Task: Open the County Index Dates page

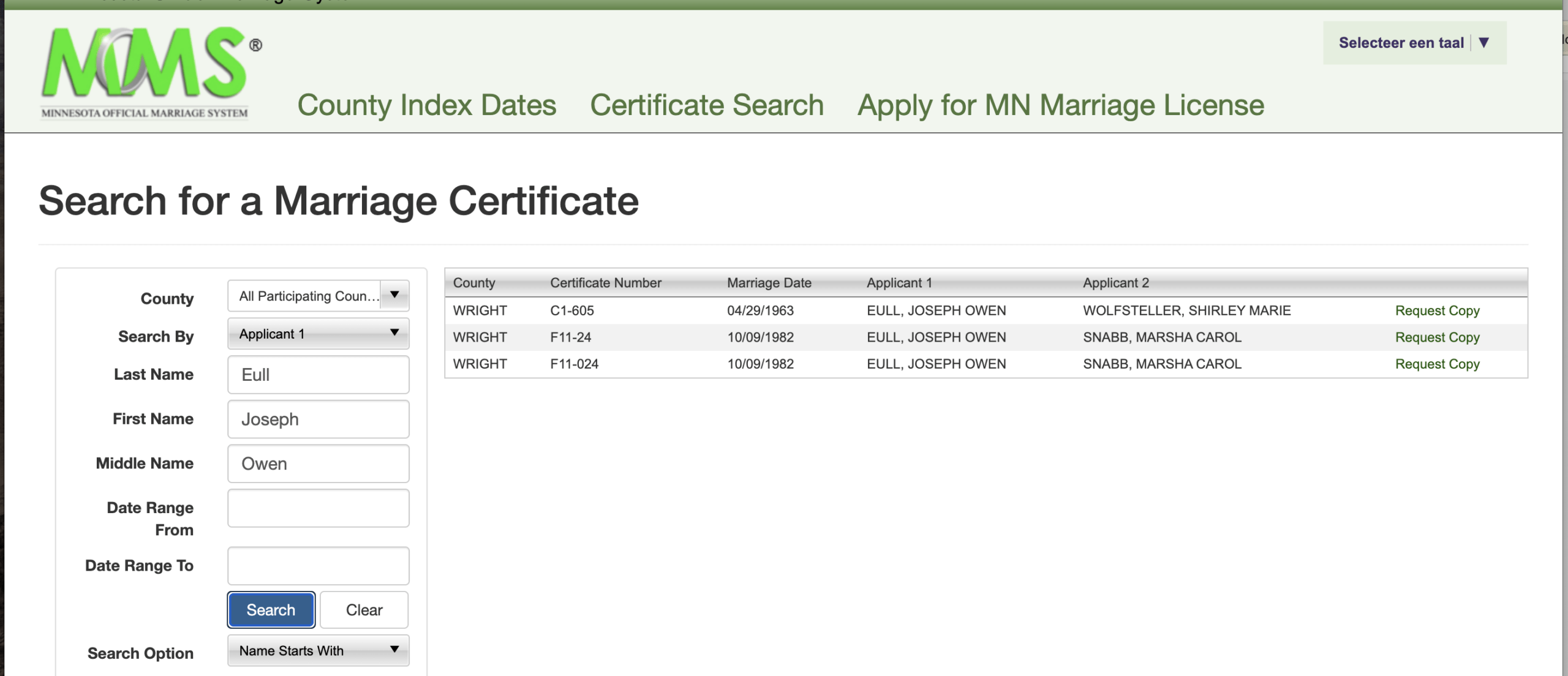Action: pos(426,105)
